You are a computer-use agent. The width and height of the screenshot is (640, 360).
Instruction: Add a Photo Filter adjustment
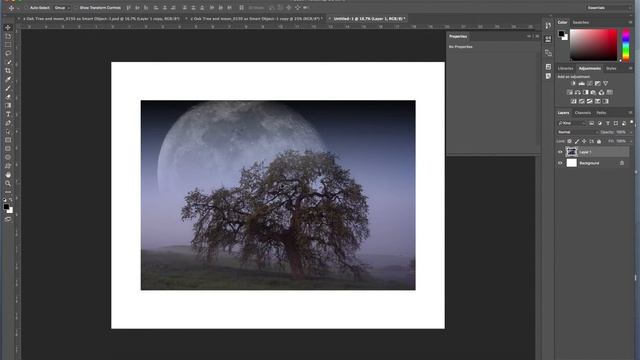click(x=593, y=92)
